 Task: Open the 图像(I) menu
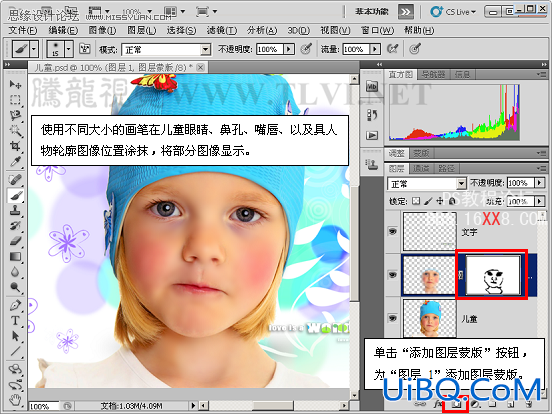pyautogui.click(x=102, y=31)
